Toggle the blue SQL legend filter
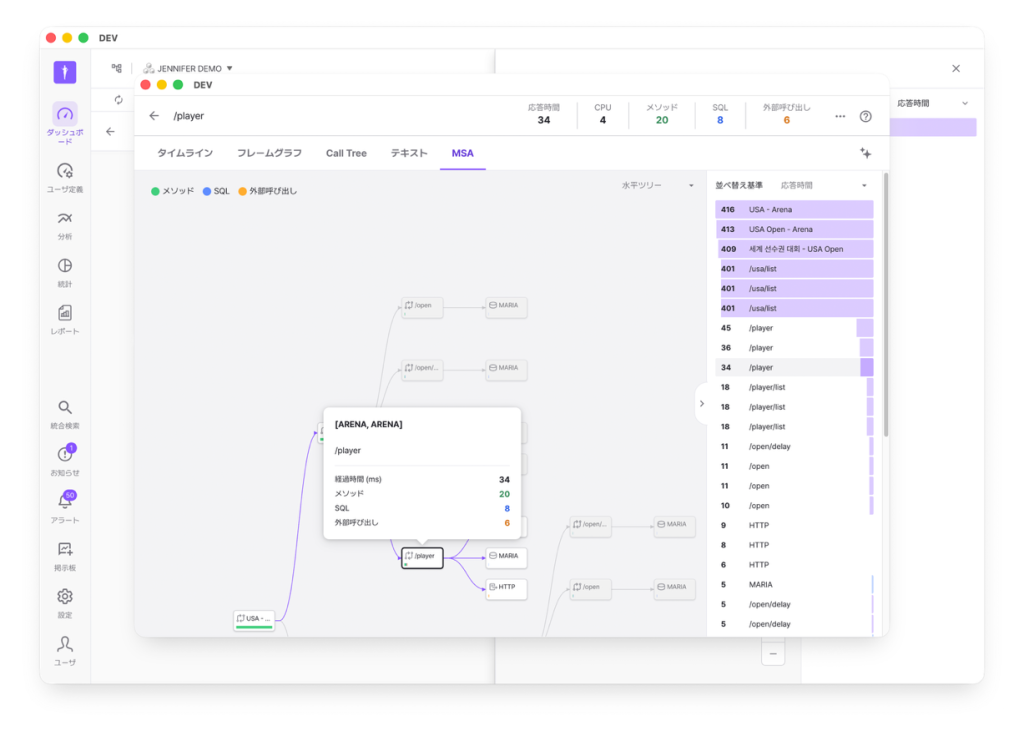This screenshot has width=1024, height=736. 216,191
